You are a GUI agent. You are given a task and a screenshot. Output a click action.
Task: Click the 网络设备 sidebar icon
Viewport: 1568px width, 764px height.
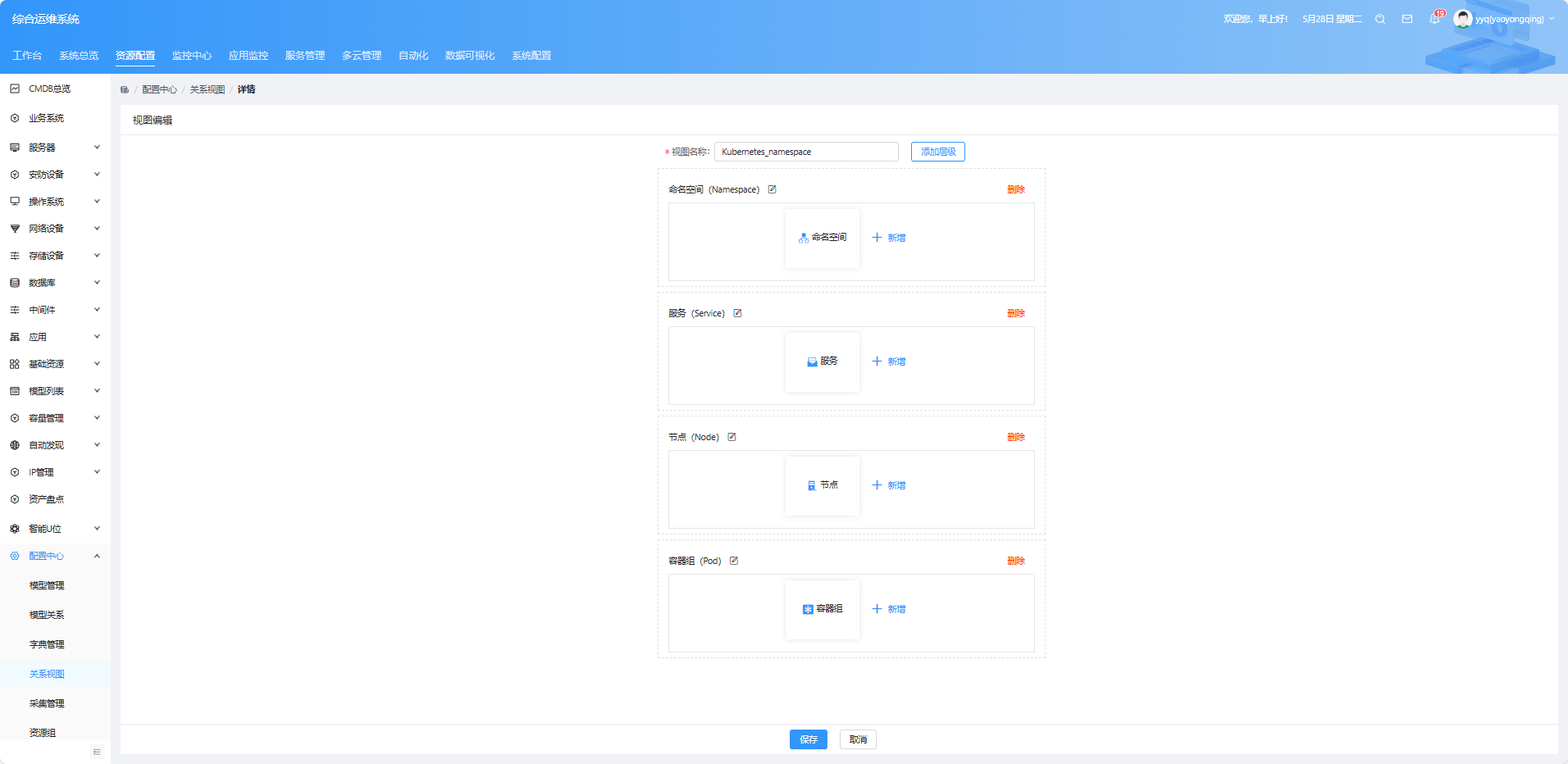tap(15, 229)
